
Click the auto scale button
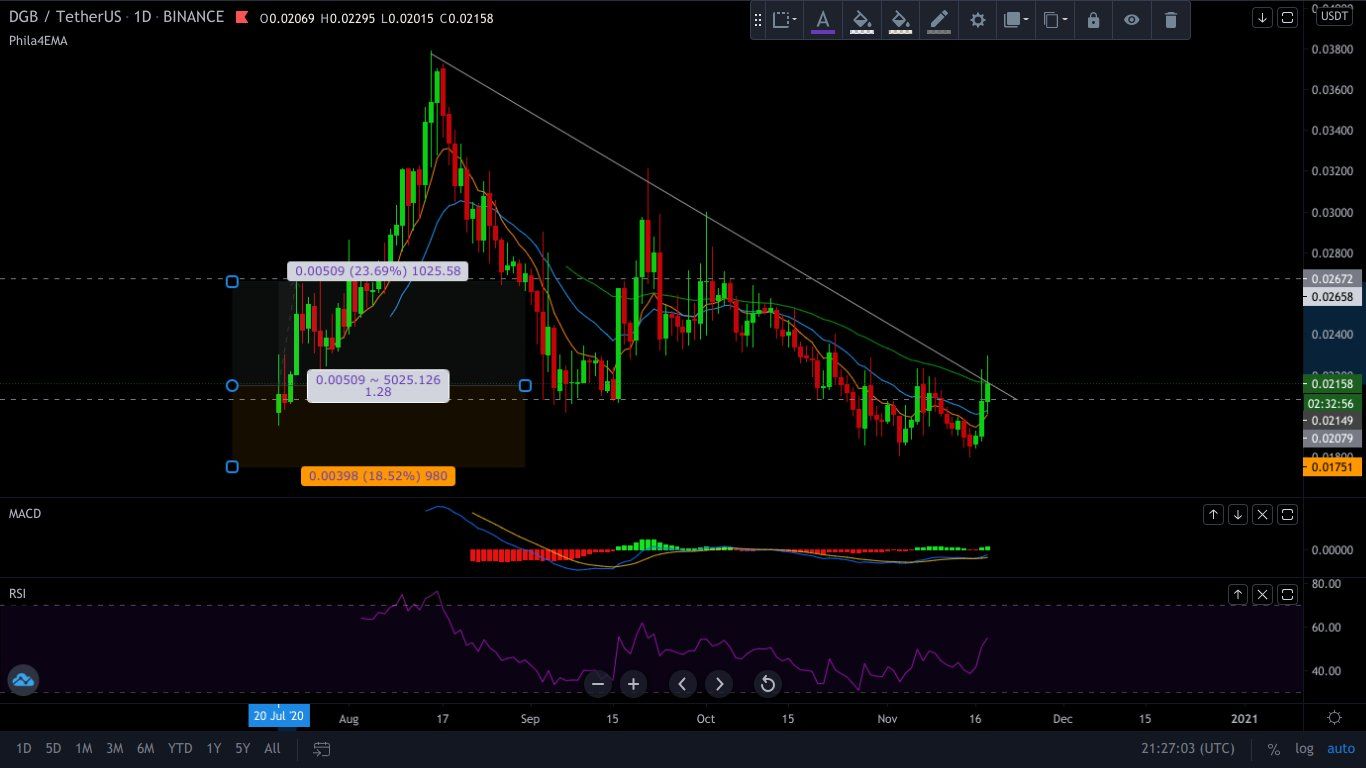pos(1340,748)
